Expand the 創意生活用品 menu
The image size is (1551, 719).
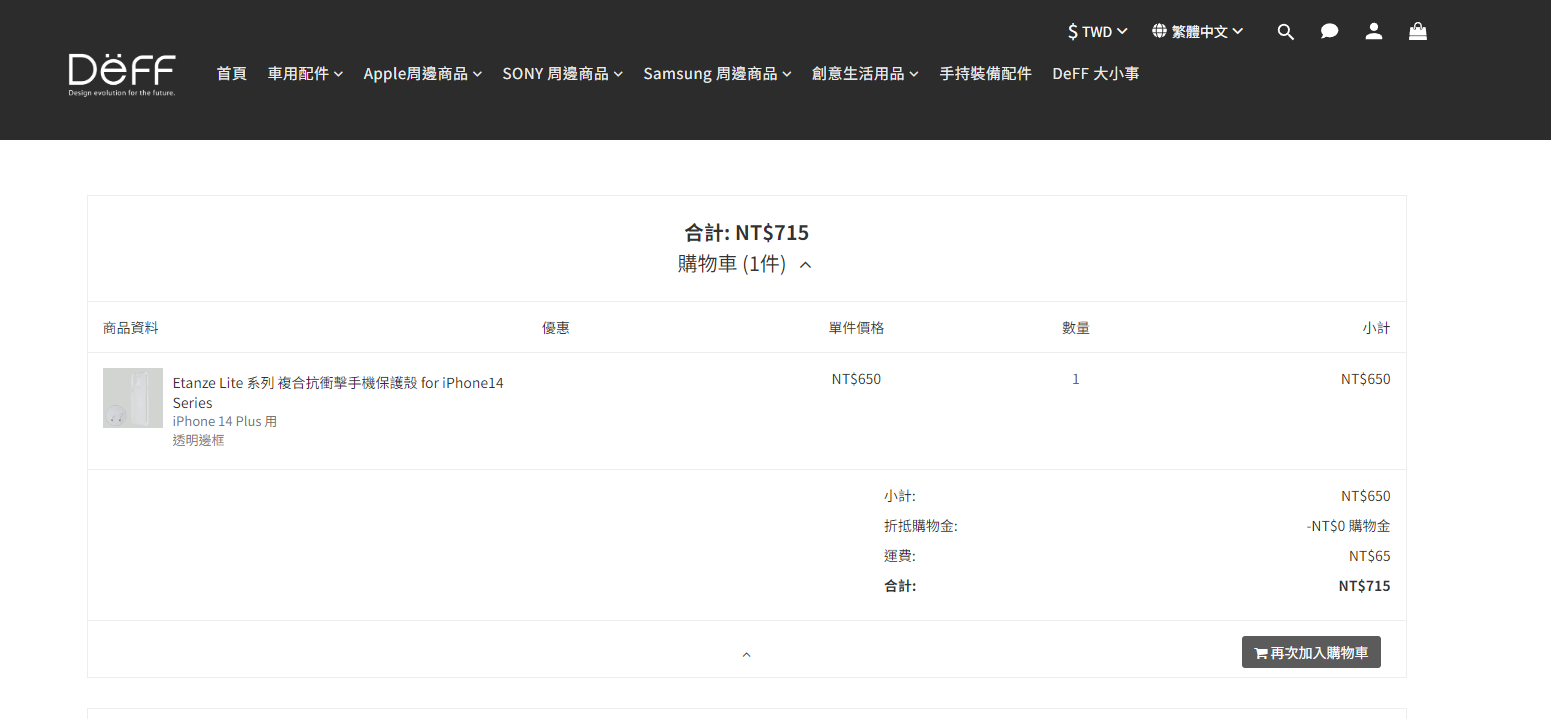pos(865,74)
